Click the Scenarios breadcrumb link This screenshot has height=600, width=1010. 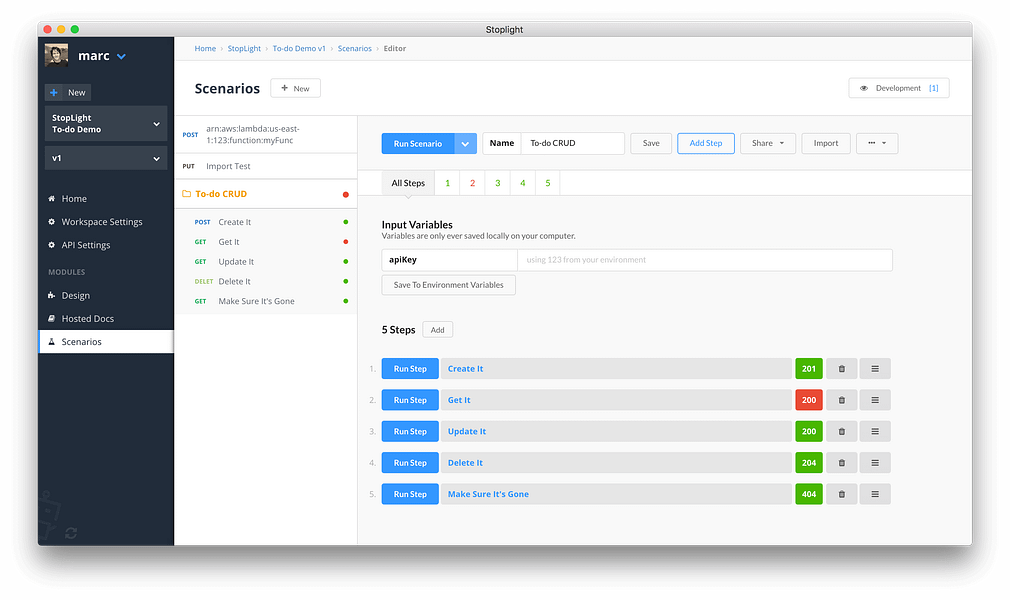pyautogui.click(x=354, y=48)
